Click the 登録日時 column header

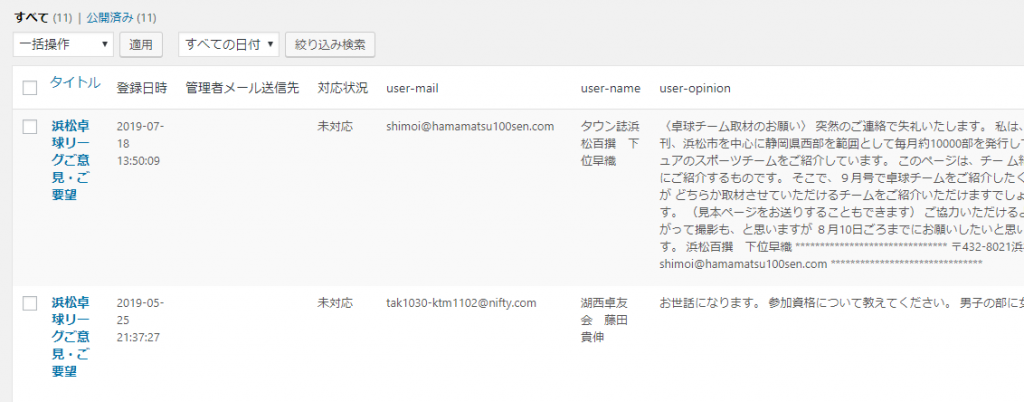click(x=141, y=88)
